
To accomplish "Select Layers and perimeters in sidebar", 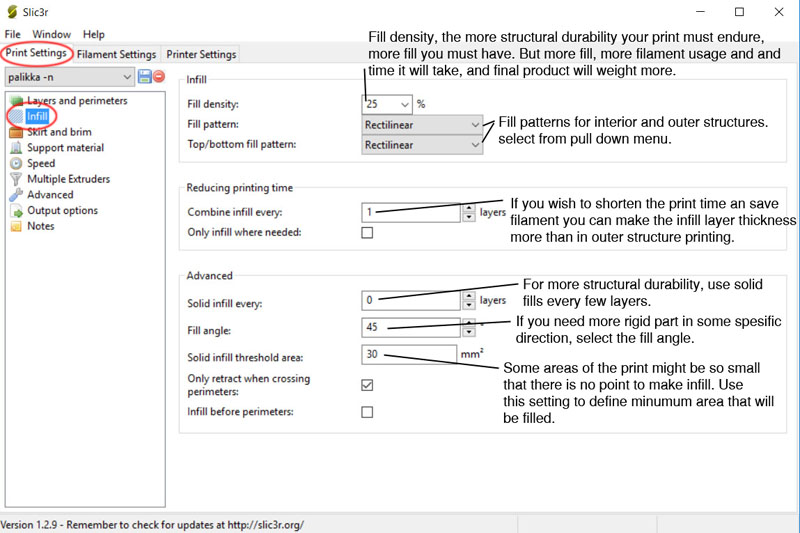I will [x=77, y=100].
